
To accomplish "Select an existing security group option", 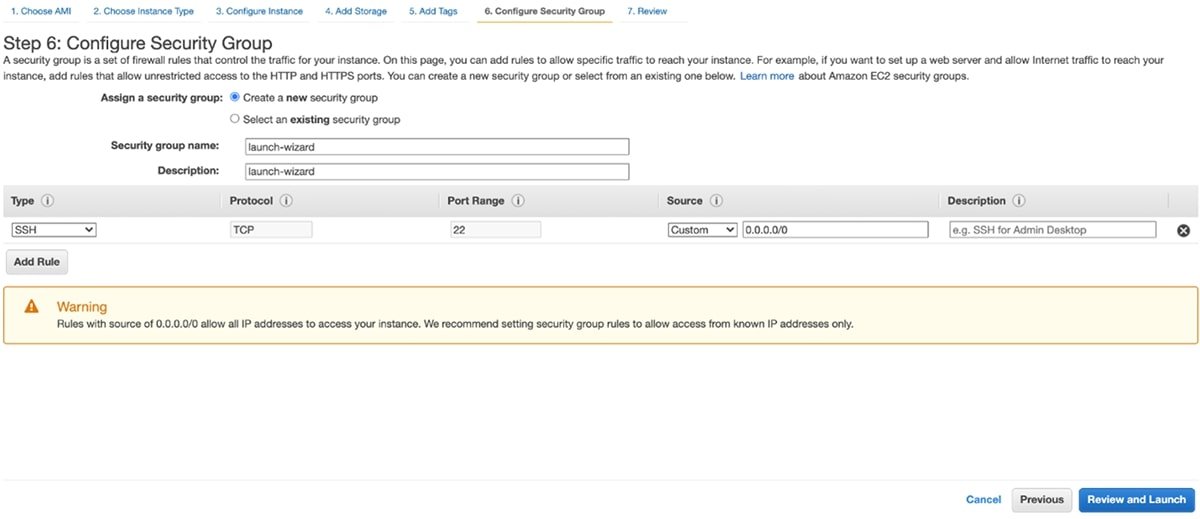I will coord(235,119).
